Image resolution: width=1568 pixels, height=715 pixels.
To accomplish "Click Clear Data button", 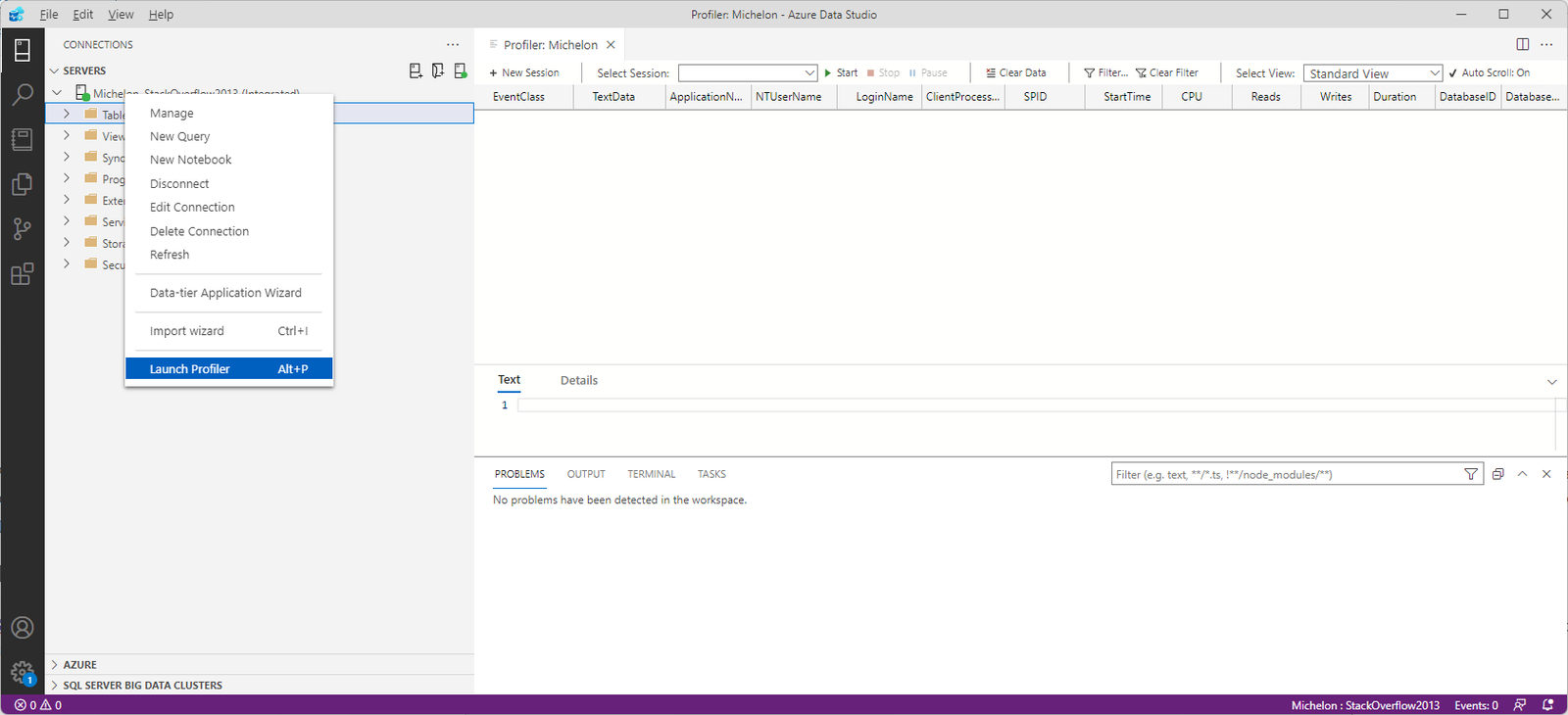I will coord(1015,72).
